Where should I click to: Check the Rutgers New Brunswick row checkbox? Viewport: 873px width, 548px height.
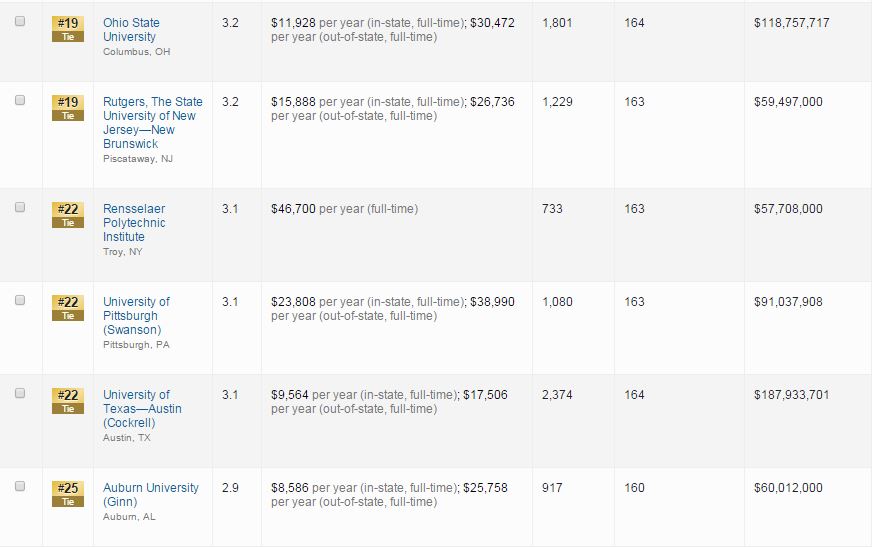tap(20, 101)
